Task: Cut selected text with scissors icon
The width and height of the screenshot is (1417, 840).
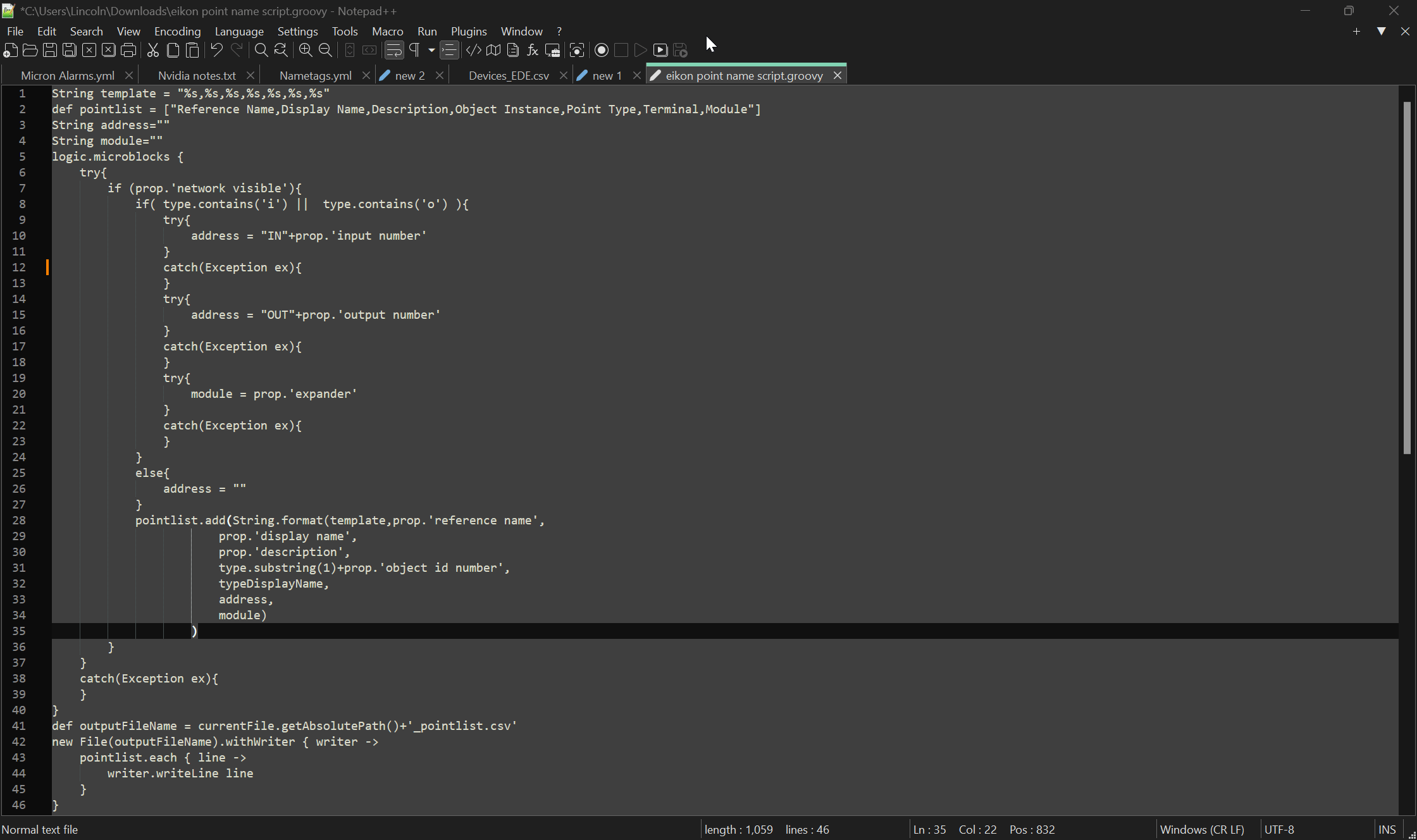Action: [x=153, y=50]
